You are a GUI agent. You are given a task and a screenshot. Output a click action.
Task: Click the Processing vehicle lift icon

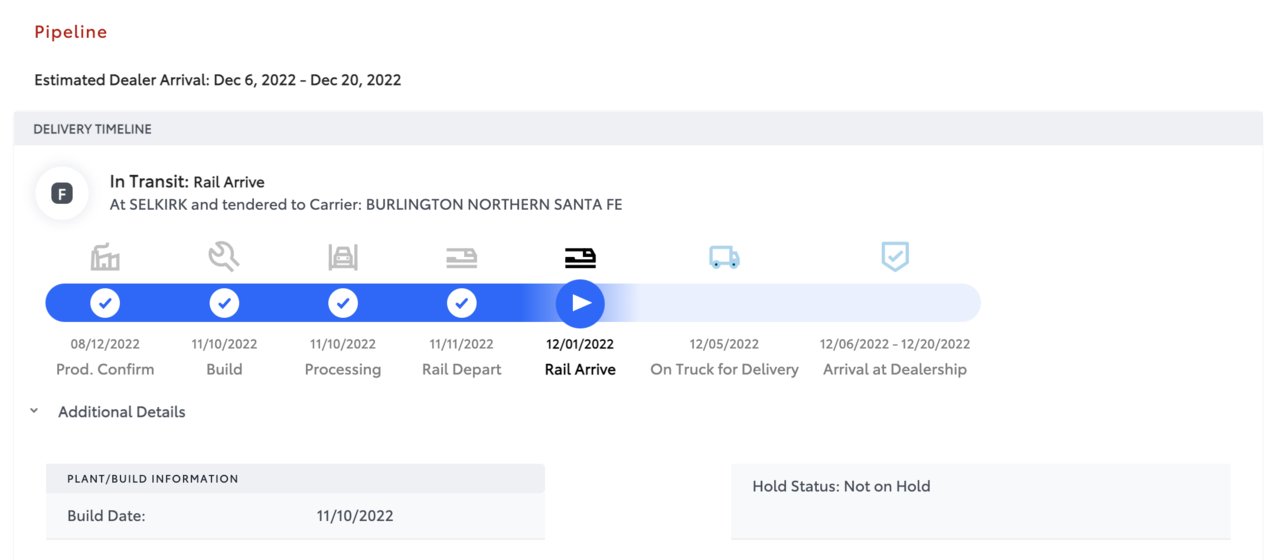click(x=343, y=258)
